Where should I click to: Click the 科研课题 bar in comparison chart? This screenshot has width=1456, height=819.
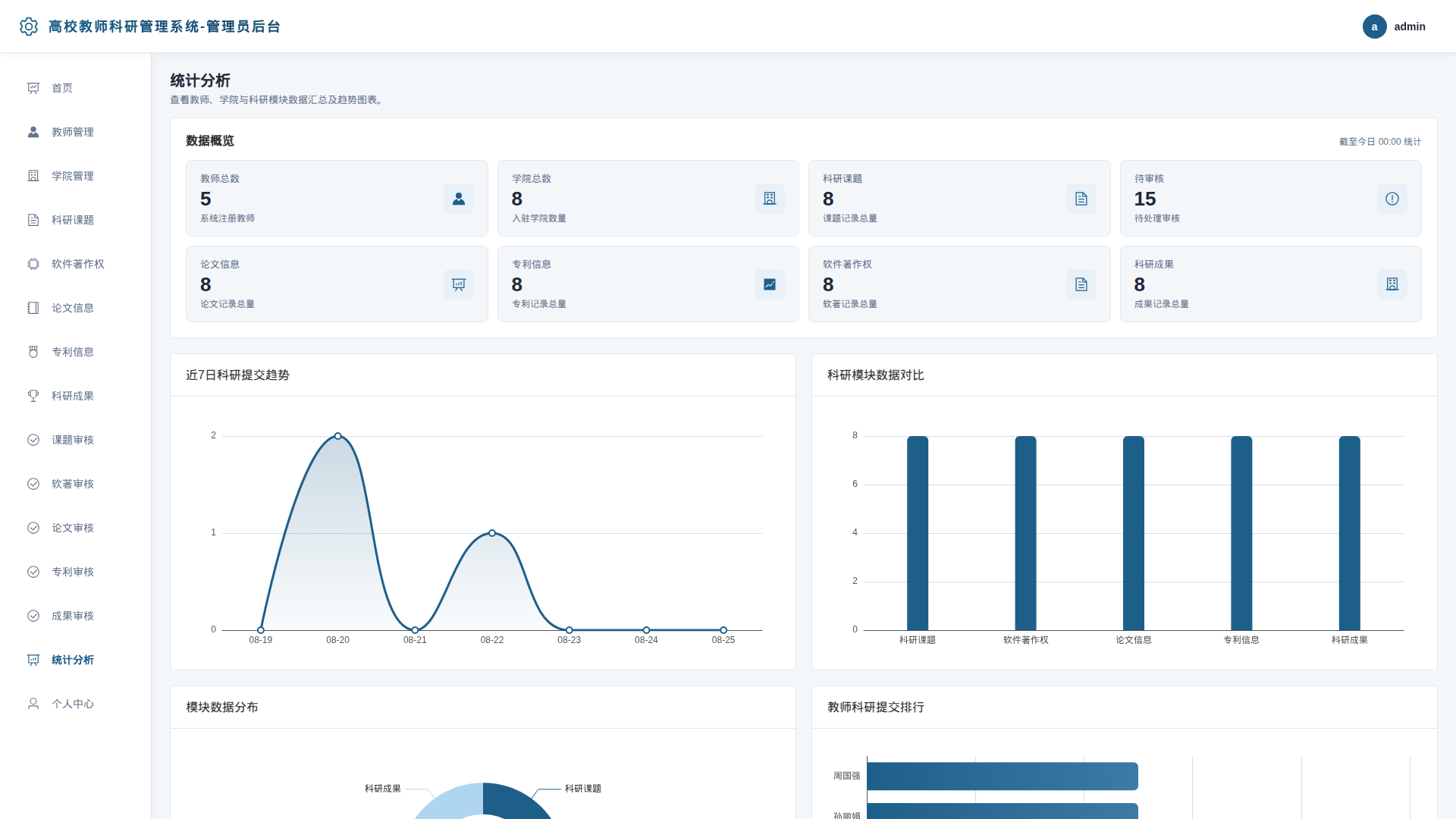click(x=918, y=533)
